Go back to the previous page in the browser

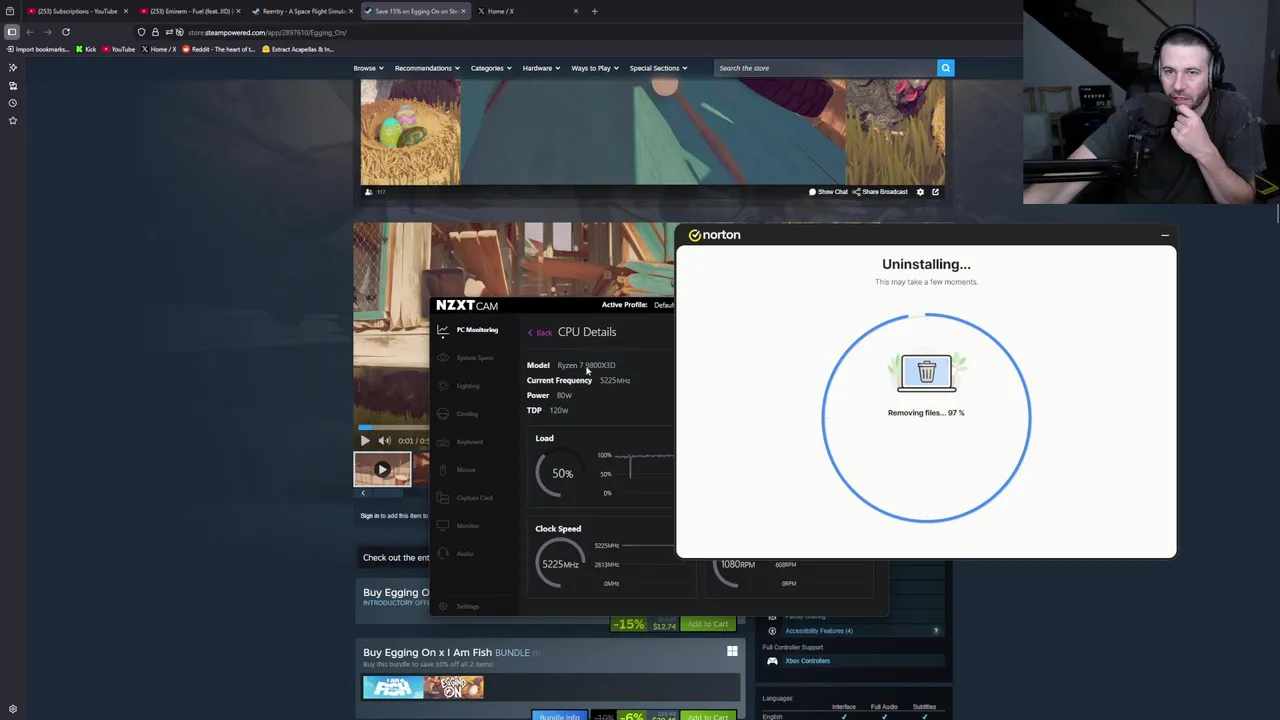click(30, 32)
